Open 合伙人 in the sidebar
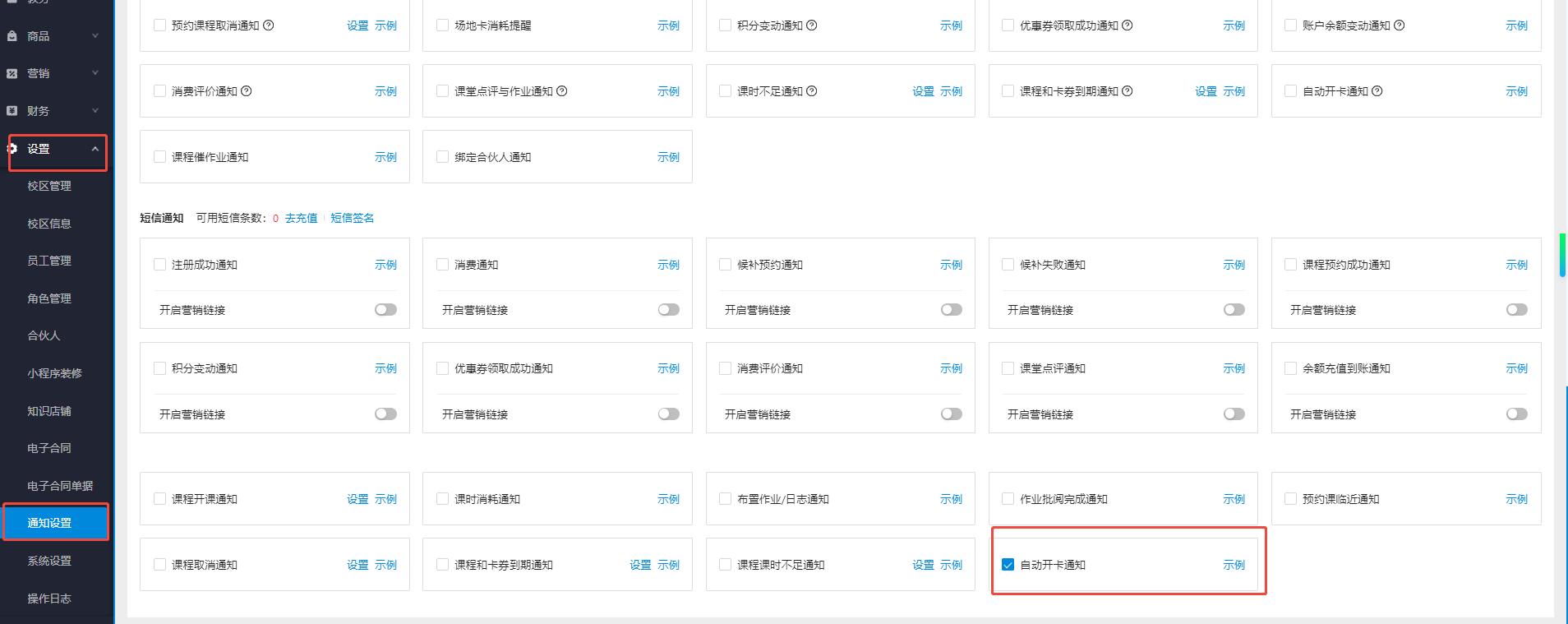Screen dimensions: 1568x624 (x=44, y=335)
